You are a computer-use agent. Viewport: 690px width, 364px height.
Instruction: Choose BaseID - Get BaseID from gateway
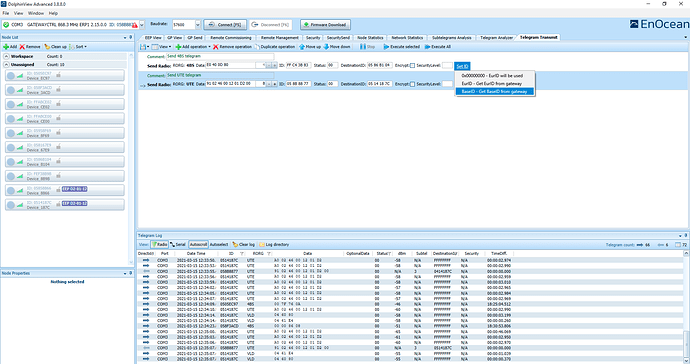(x=495, y=92)
